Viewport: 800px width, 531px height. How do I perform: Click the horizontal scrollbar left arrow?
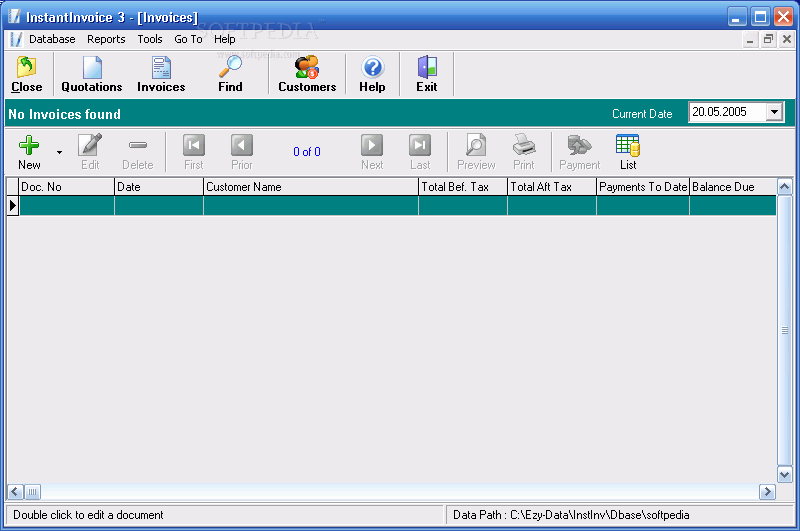pos(15,492)
